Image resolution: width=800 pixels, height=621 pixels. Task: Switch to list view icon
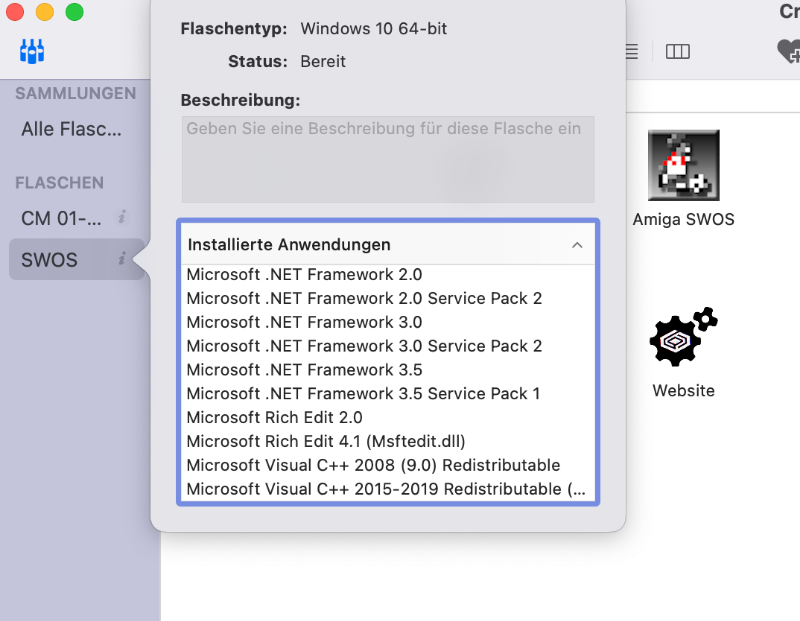[631, 52]
